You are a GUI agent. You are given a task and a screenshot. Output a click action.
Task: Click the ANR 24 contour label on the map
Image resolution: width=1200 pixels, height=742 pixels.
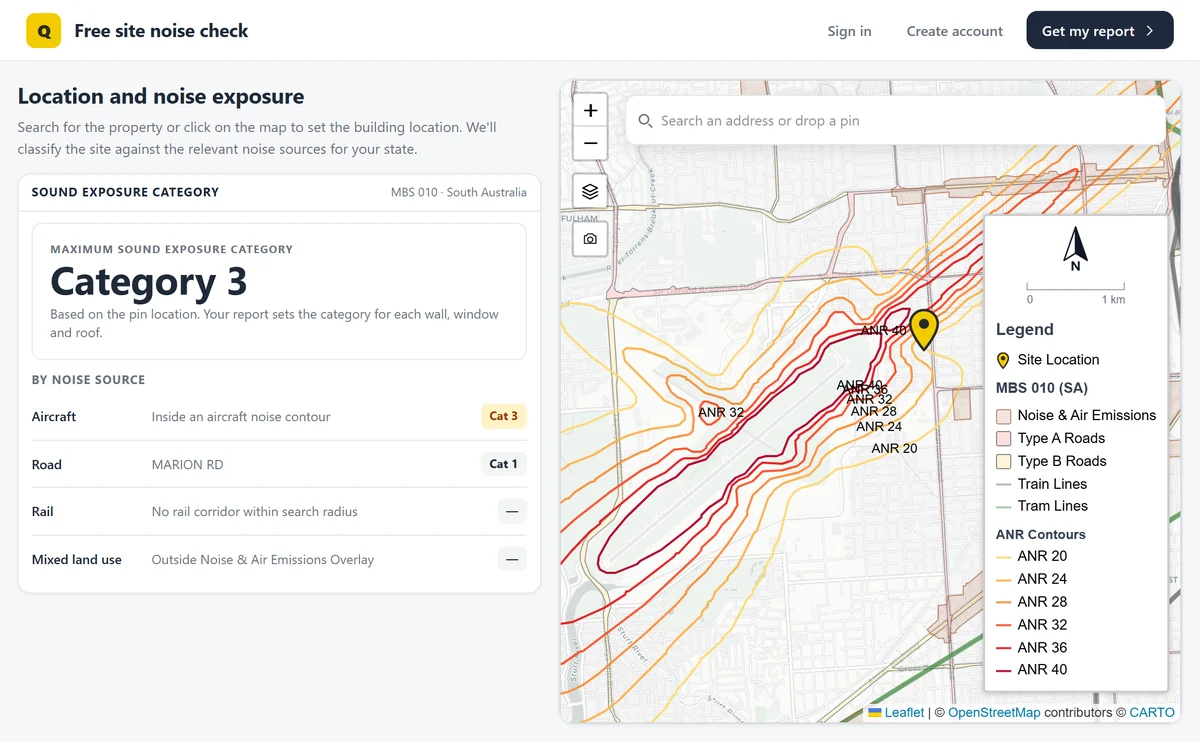pyautogui.click(x=879, y=427)
